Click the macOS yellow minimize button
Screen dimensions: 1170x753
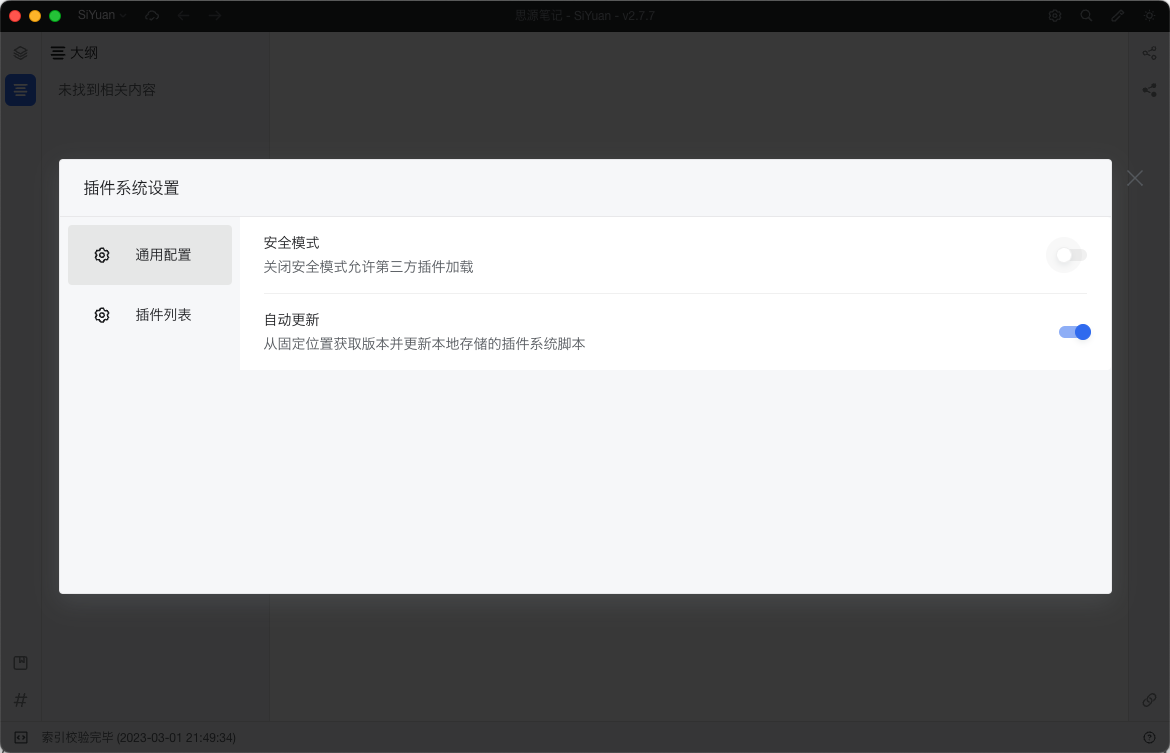(x=35, y=16)
